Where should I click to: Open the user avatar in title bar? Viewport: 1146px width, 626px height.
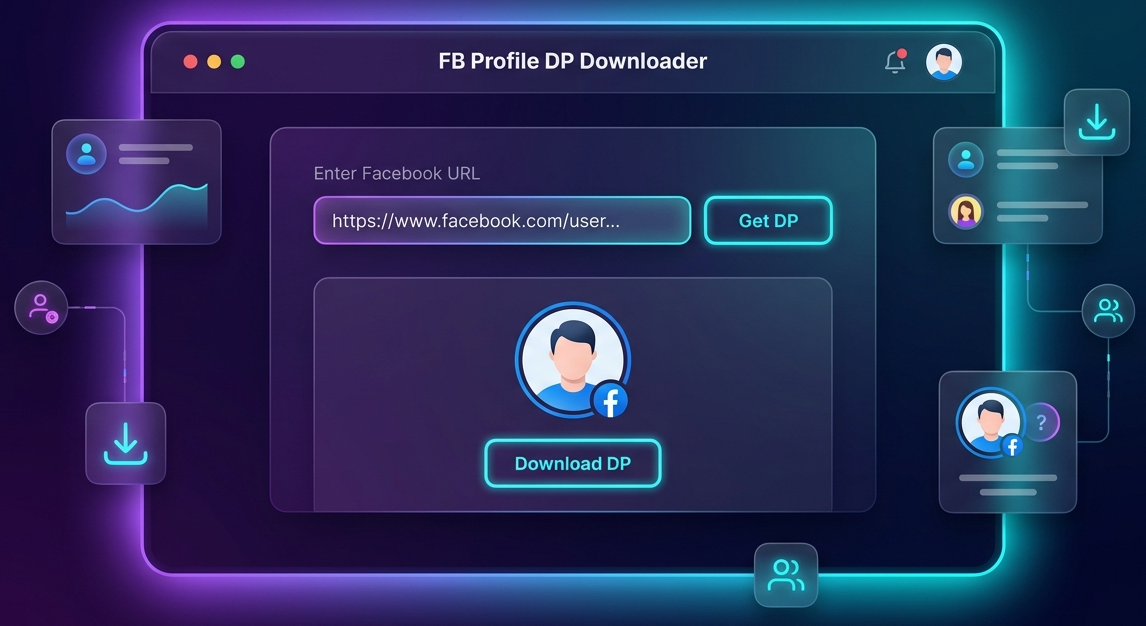944,61
